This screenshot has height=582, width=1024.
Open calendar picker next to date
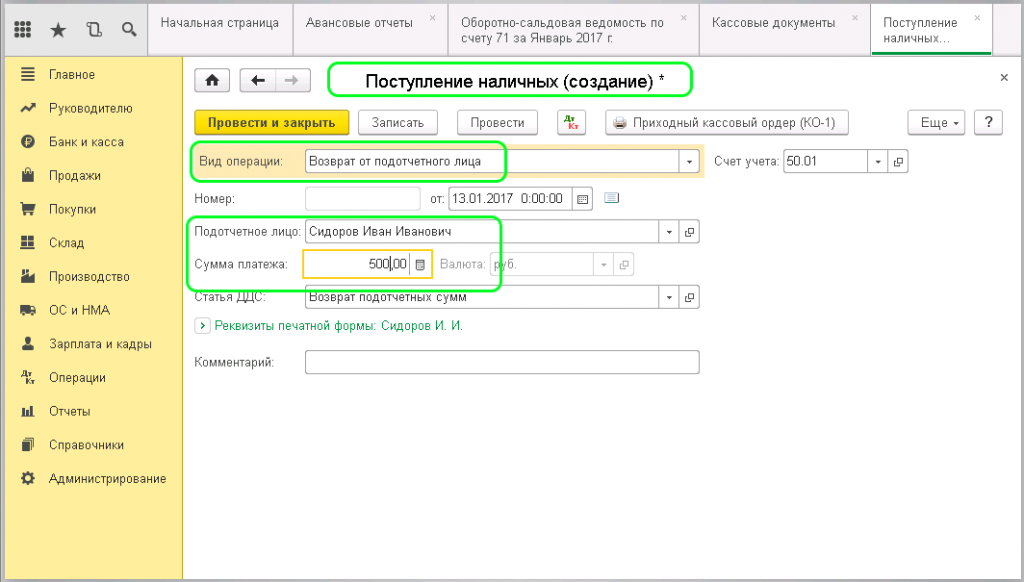(x=583, y=198)
